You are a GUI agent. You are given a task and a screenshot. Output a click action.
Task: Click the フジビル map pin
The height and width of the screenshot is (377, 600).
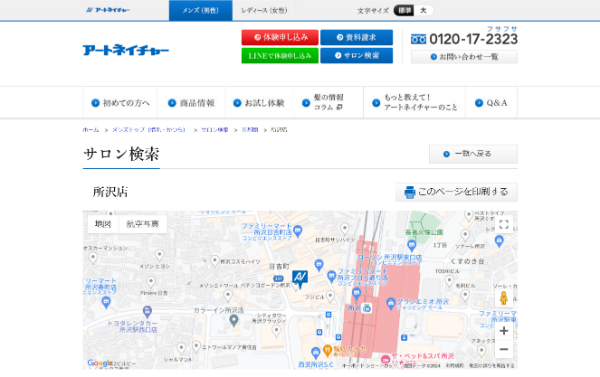[x=331, y=296]
